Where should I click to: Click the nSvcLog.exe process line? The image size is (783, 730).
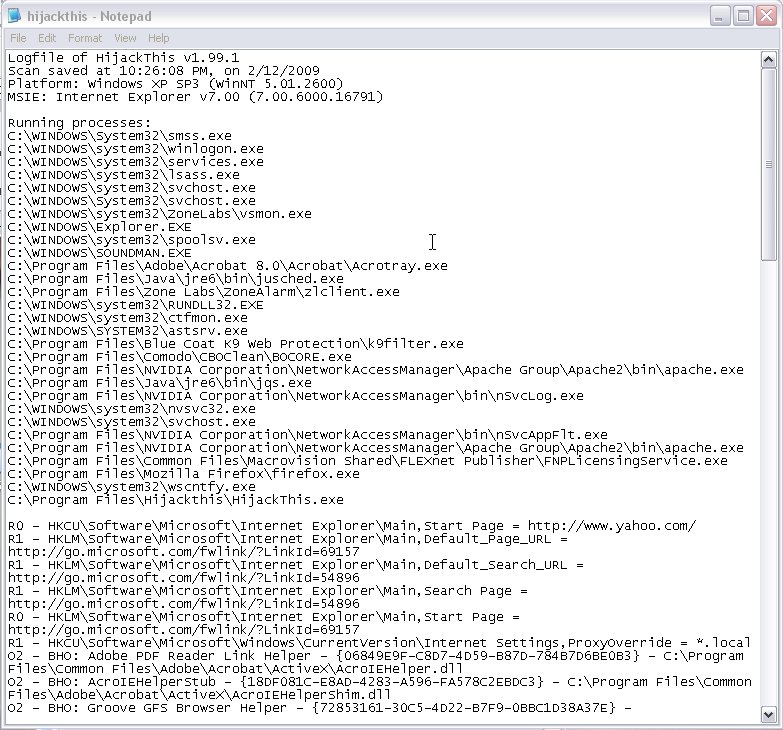click(296, 395)
